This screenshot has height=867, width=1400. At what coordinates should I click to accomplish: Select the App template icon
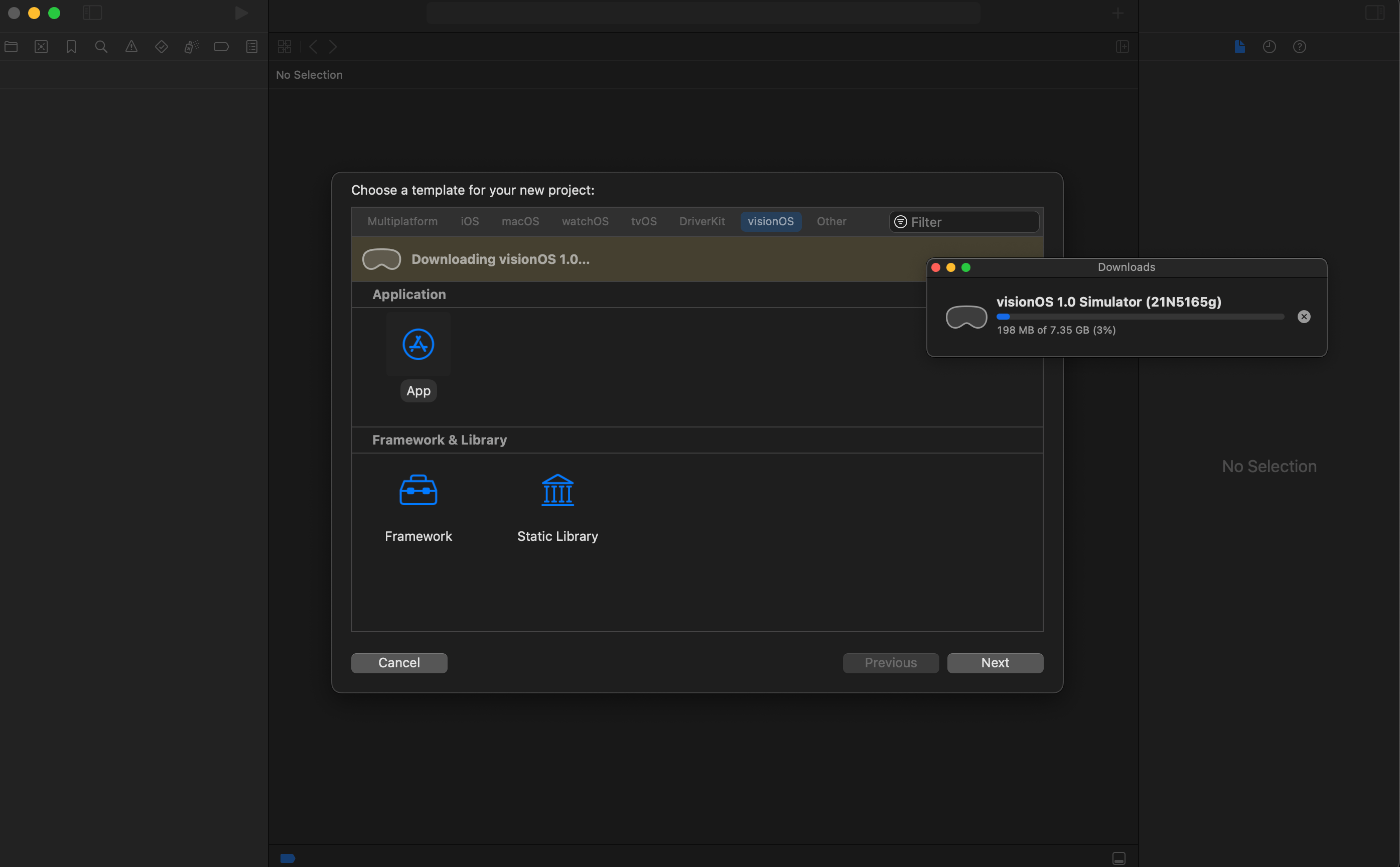point(418,344)
